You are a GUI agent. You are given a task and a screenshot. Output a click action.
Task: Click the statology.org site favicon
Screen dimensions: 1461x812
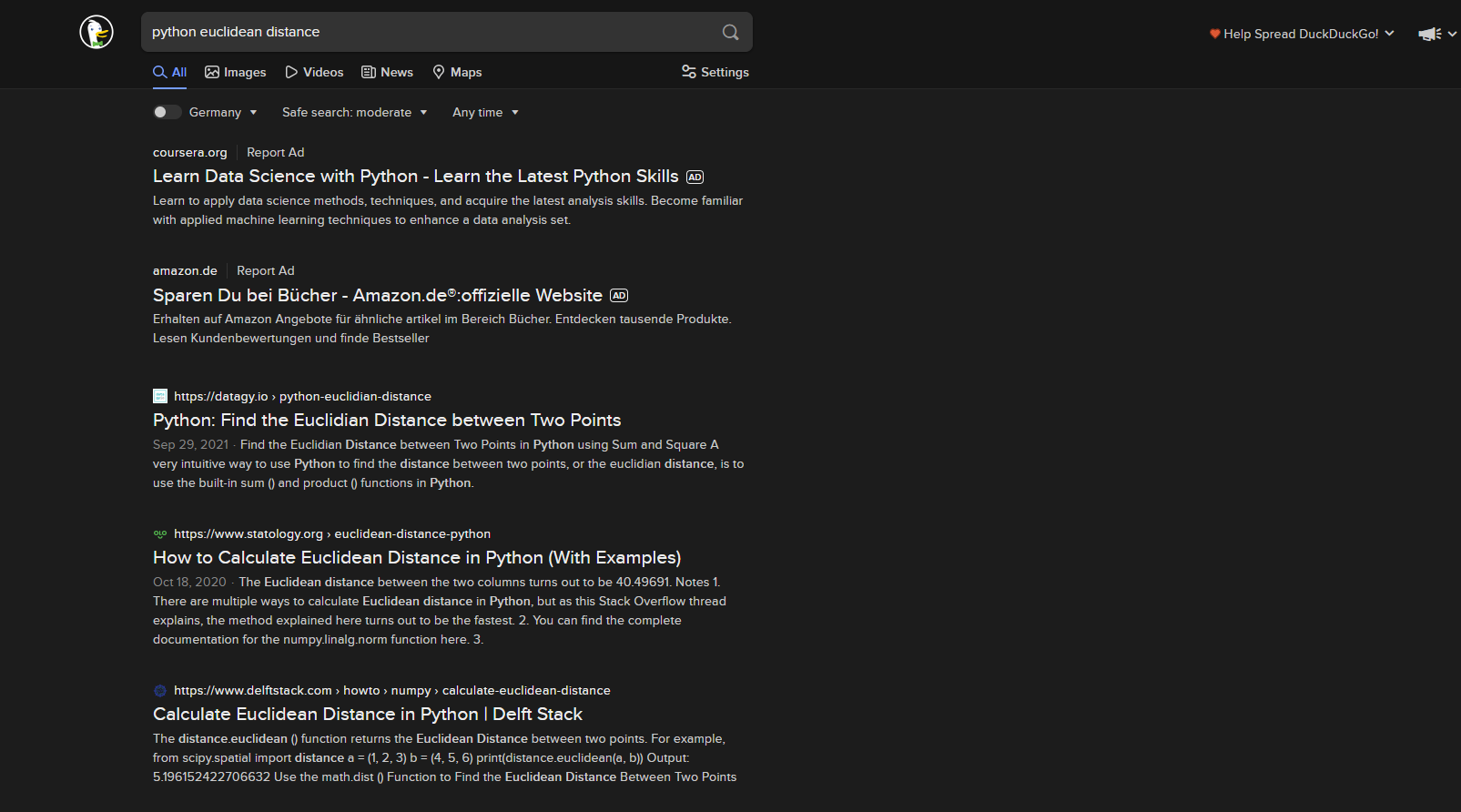(160, 534)
